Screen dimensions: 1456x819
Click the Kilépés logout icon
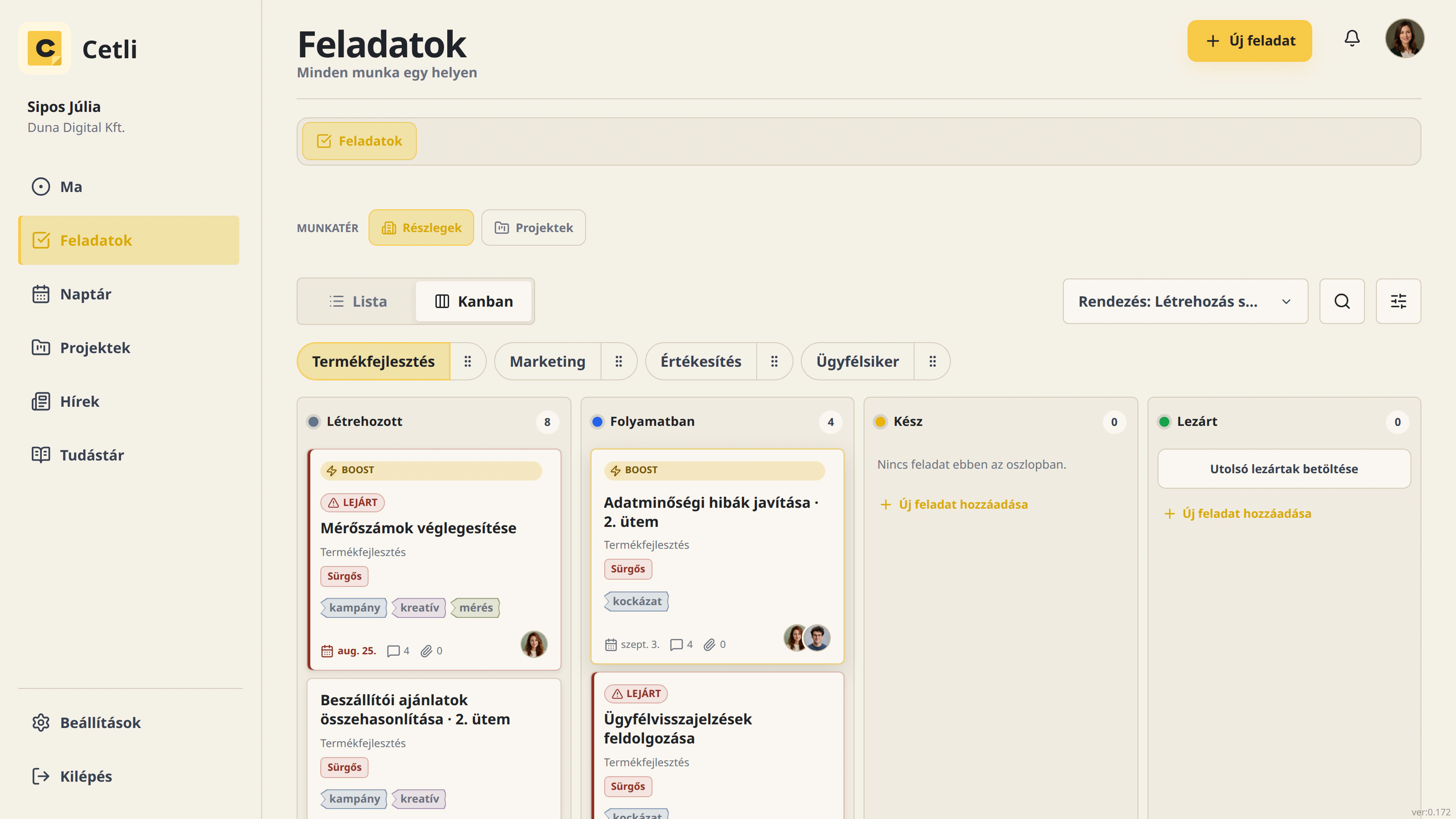coord(40,776)
